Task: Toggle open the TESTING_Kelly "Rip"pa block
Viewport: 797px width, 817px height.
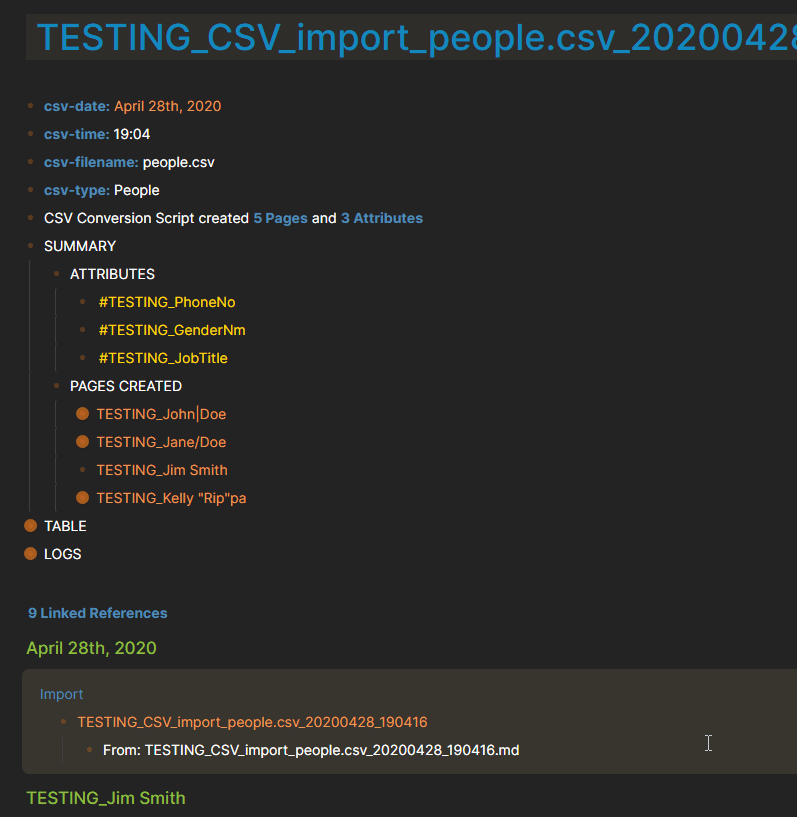Action: point(83,498)
